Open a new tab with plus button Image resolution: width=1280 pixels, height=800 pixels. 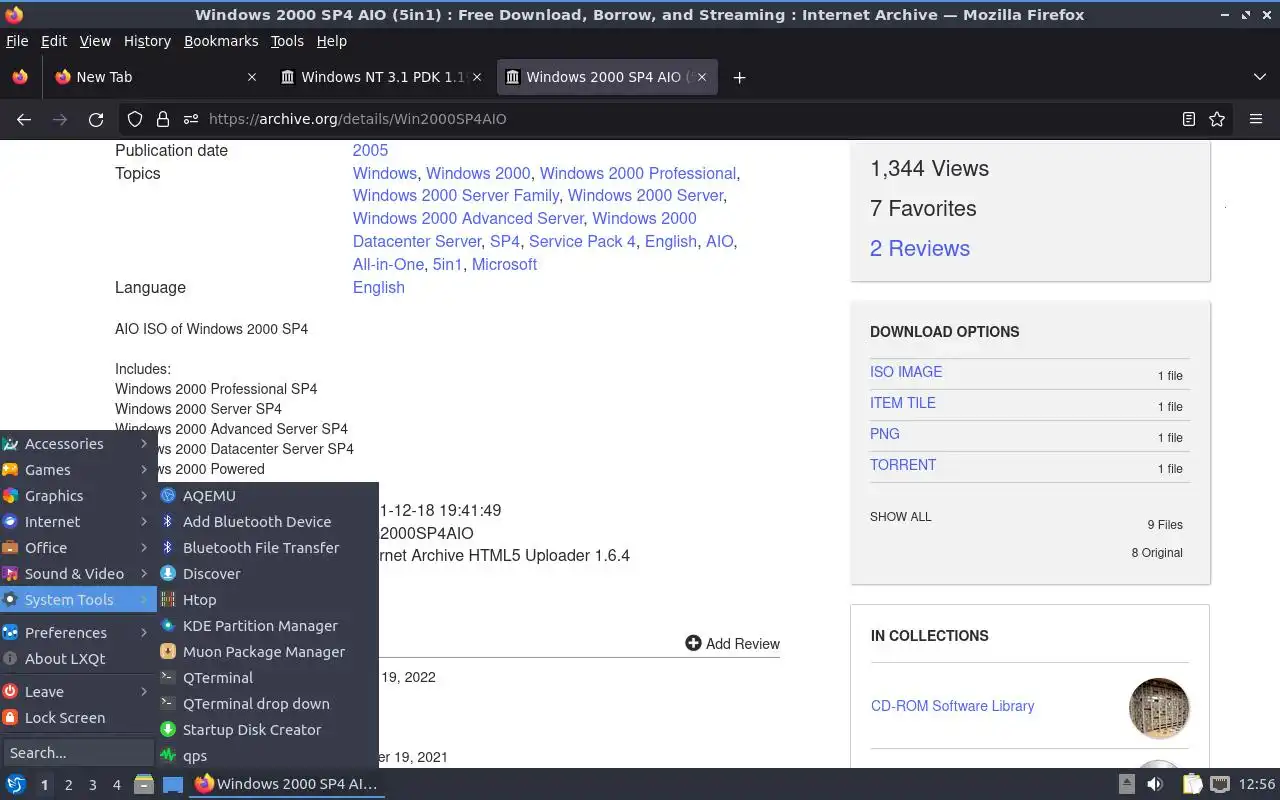739,77
